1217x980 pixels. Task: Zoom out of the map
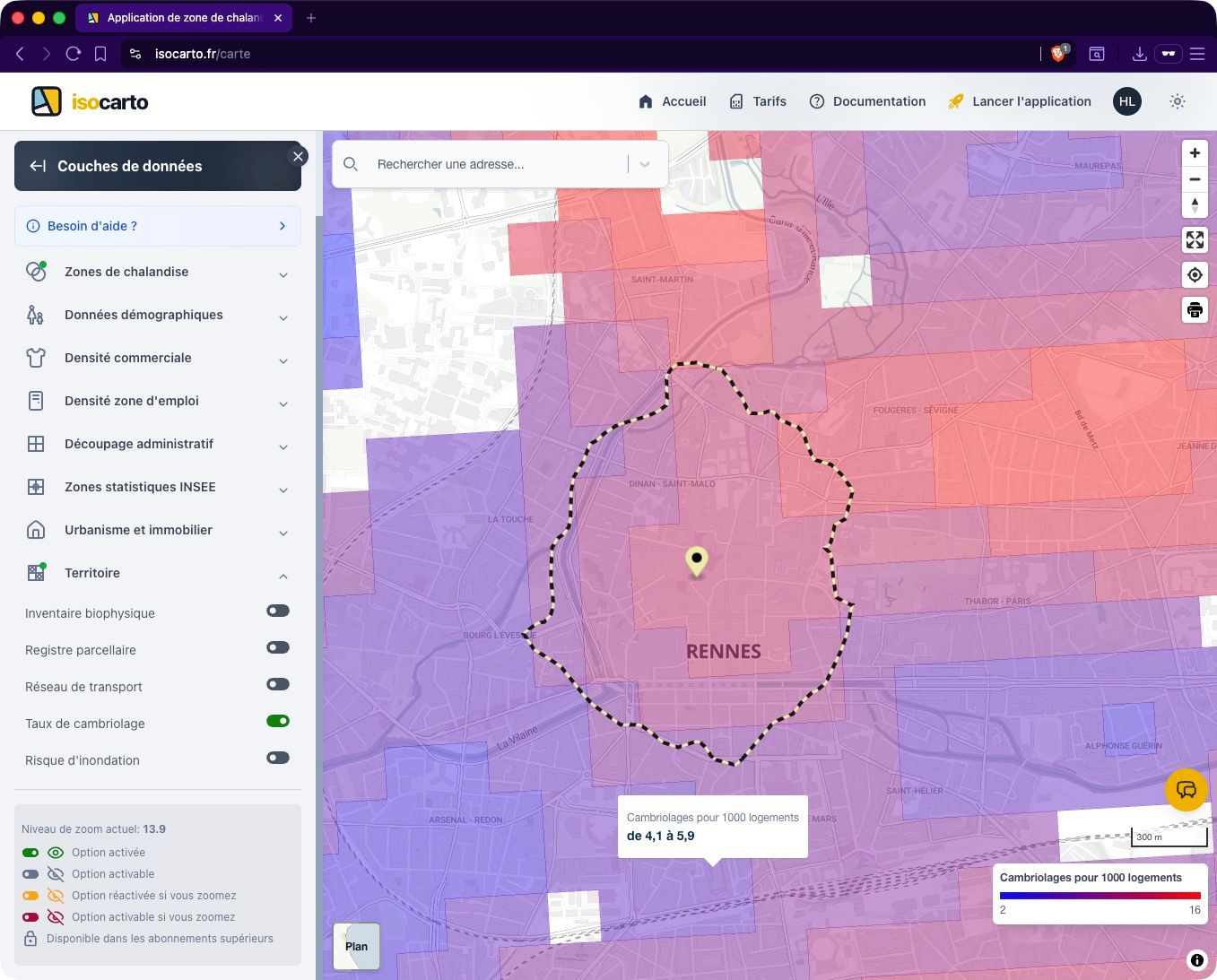click(x=1195, y=179)
